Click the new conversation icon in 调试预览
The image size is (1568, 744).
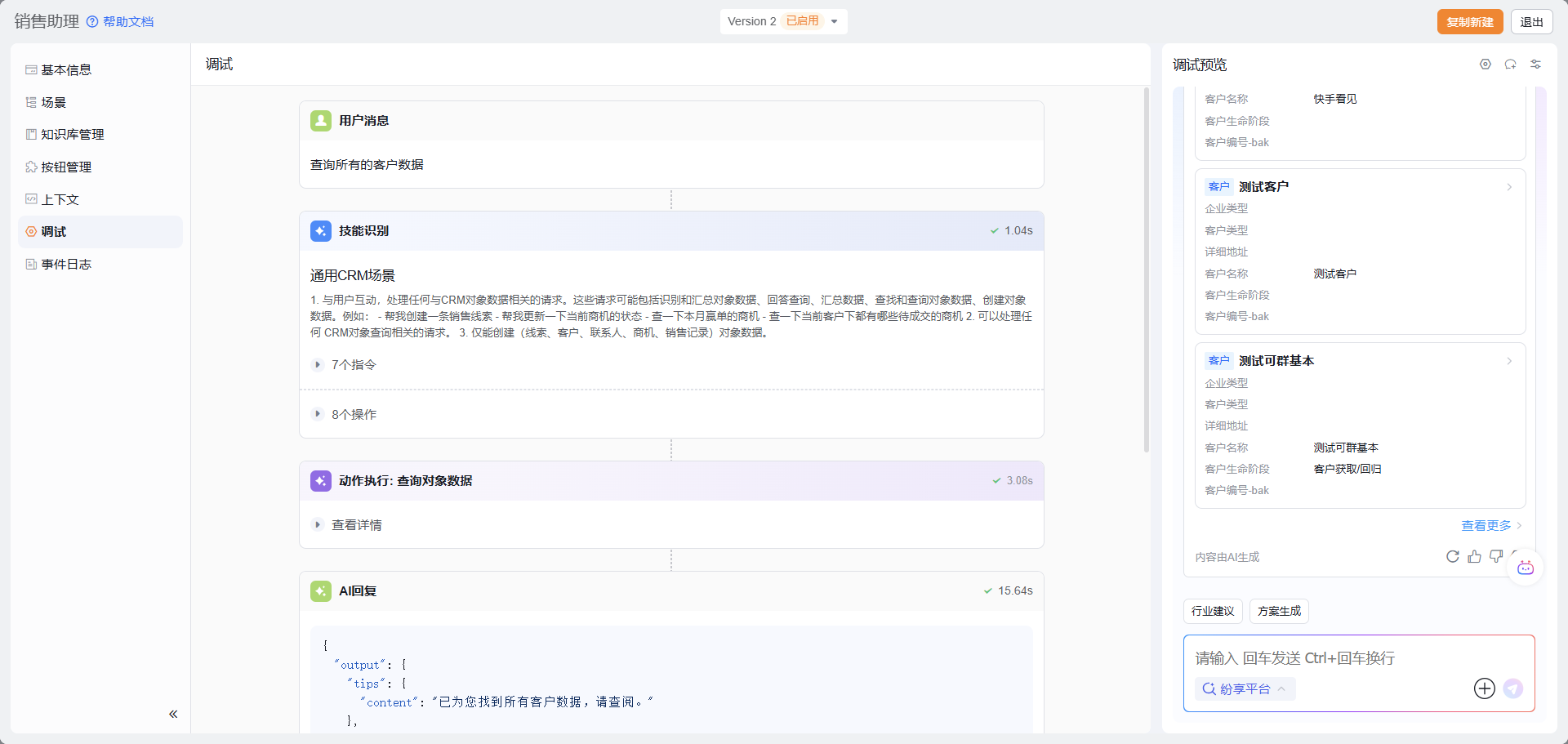pyautogui.click(x=1510, y=65)
